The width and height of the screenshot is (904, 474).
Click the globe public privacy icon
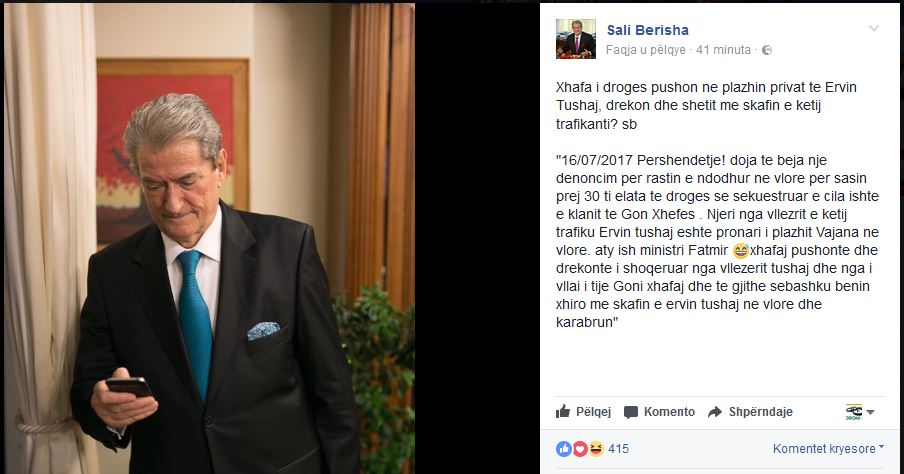[x=767, y=50]
